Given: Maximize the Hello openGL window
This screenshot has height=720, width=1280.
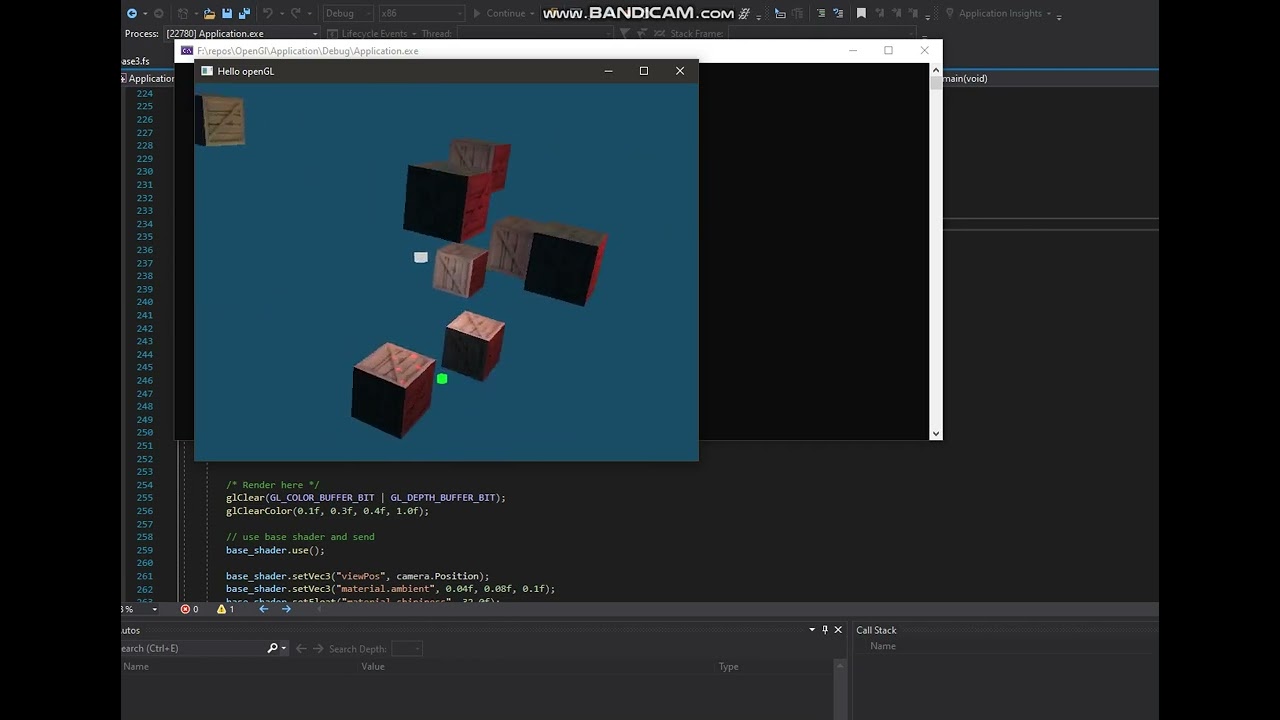Looking at the screenshot, I should point(644,71).
